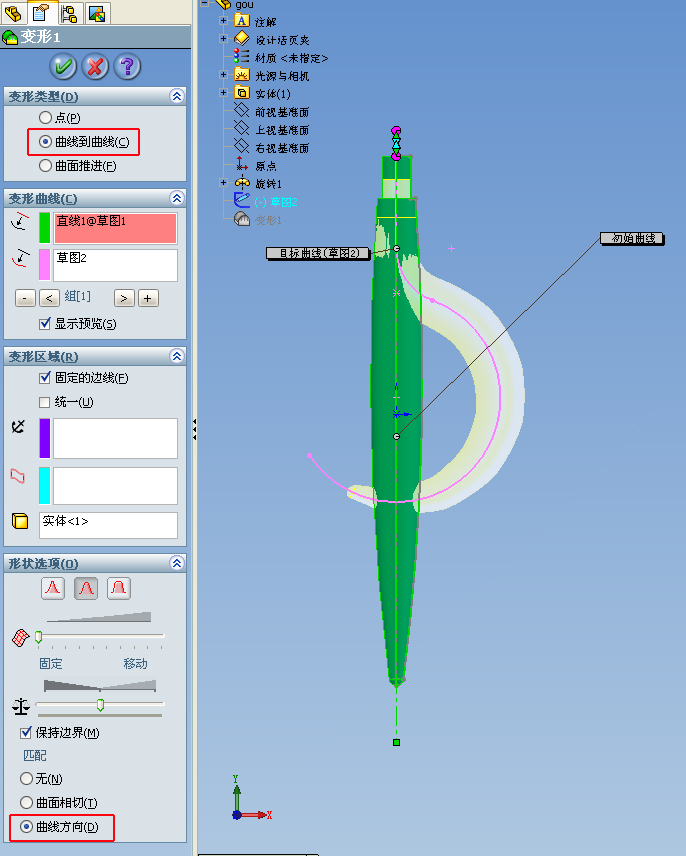Click the 初始曲线 callout label
The image size is (686, 856).
click(x=632, y=239)
